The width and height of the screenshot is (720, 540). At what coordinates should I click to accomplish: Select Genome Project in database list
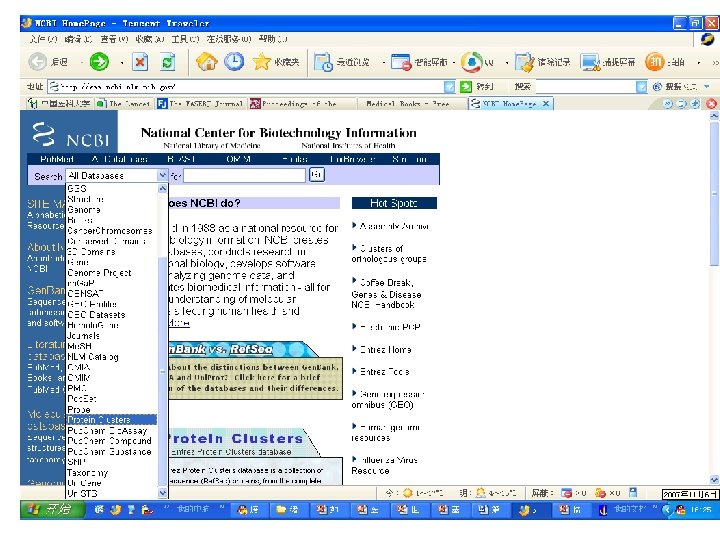[x=100, y=273]
